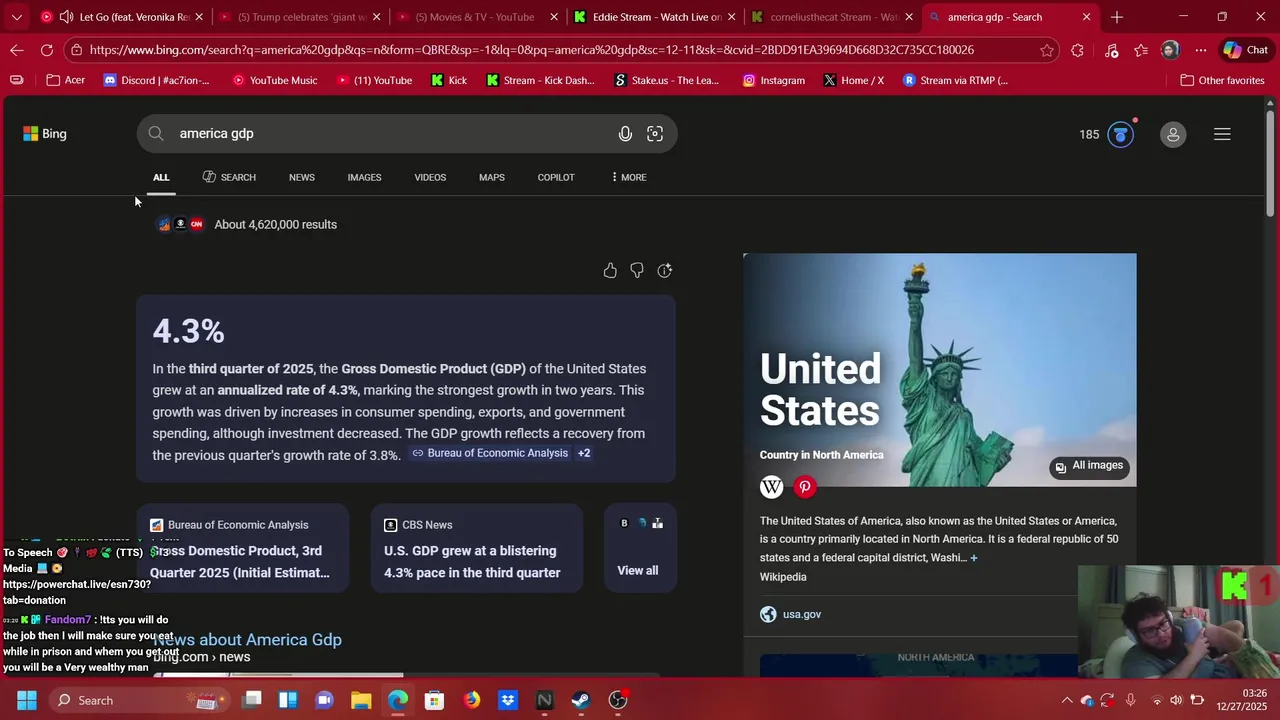This screenshot has width=1280, height=720.
Task: Open the Bing account profile icon
Action: 1173,134
